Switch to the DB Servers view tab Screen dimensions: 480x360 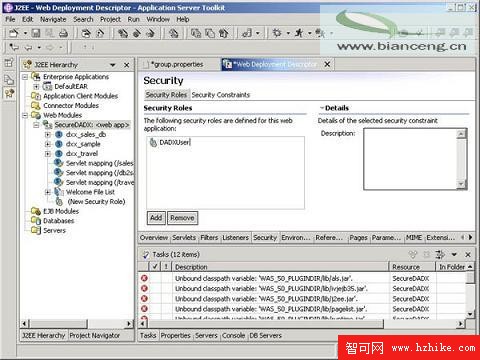pos(266,335)
